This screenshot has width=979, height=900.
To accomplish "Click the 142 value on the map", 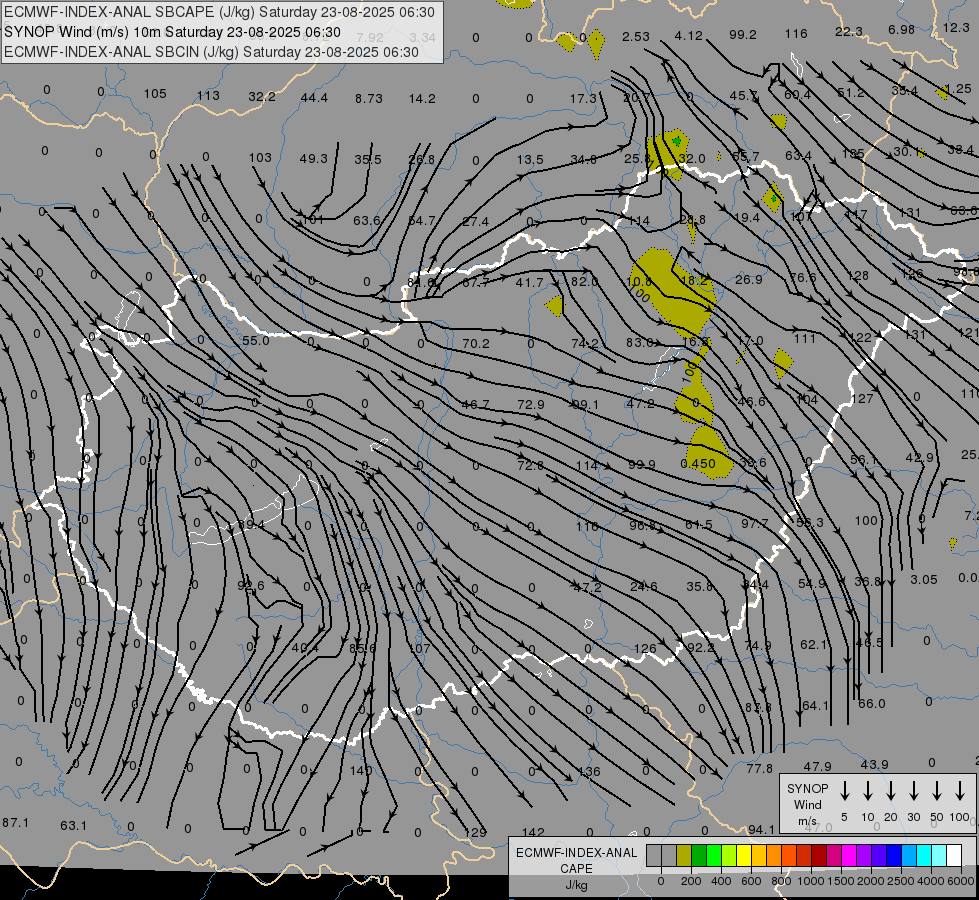I will [533, 833].
